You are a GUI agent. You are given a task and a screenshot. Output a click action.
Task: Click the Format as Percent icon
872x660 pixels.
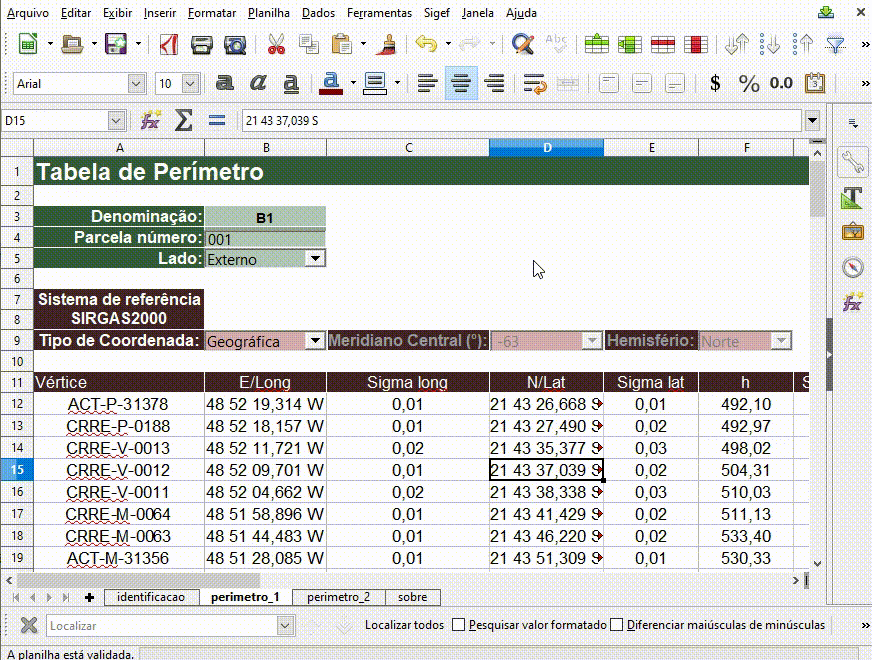coord(749,83)
